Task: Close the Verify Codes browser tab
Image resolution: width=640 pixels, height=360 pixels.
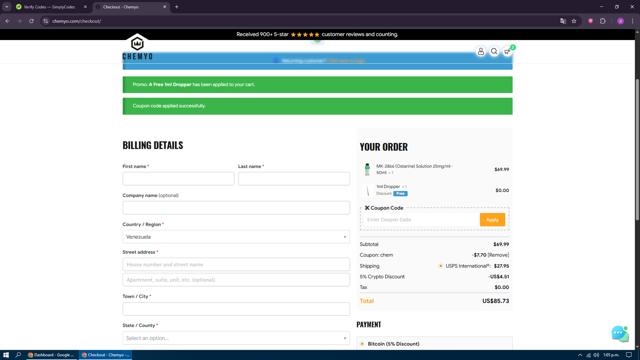Action: [85, 7]
